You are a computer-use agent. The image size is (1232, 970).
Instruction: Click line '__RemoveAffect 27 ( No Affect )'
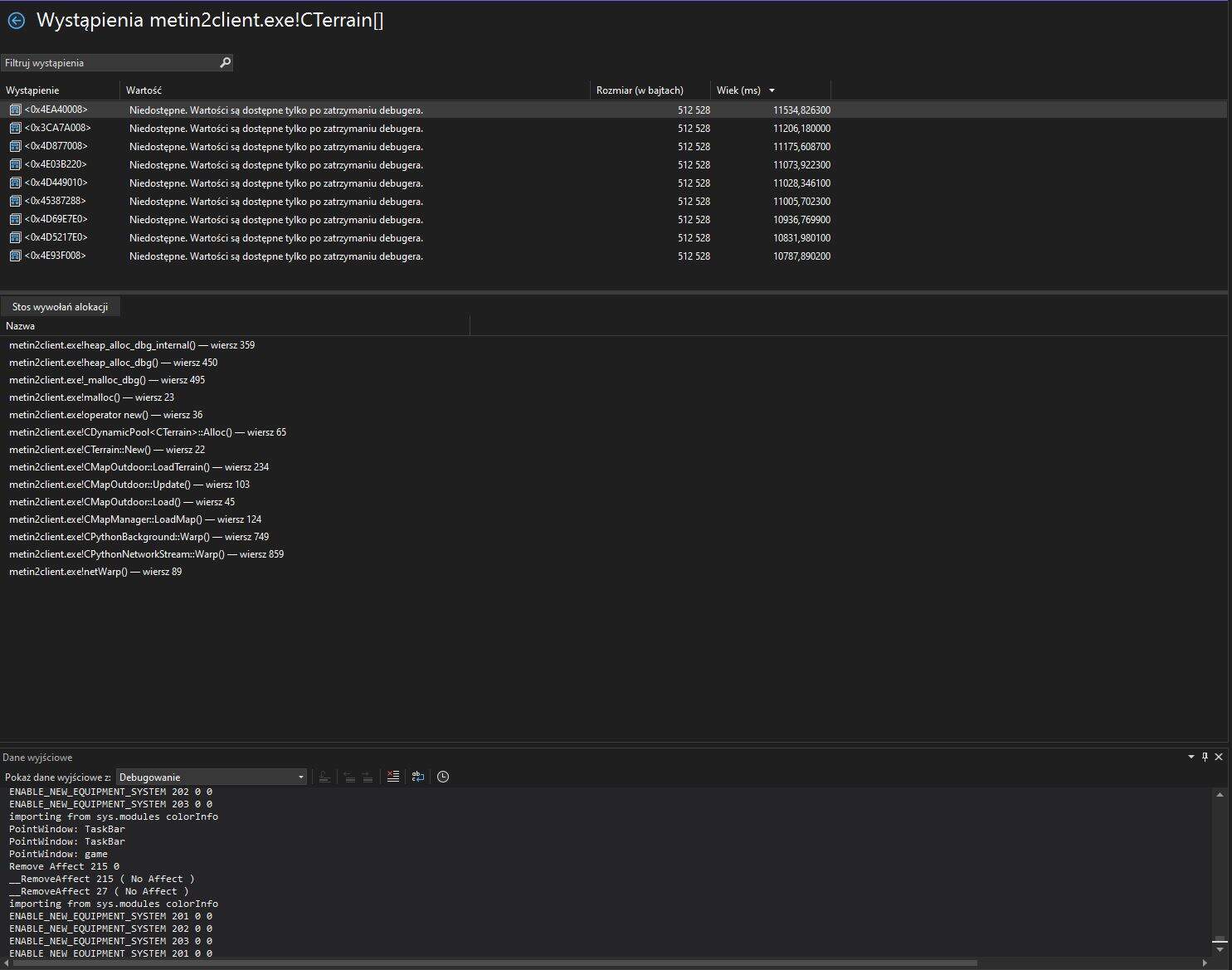point(99,891)
